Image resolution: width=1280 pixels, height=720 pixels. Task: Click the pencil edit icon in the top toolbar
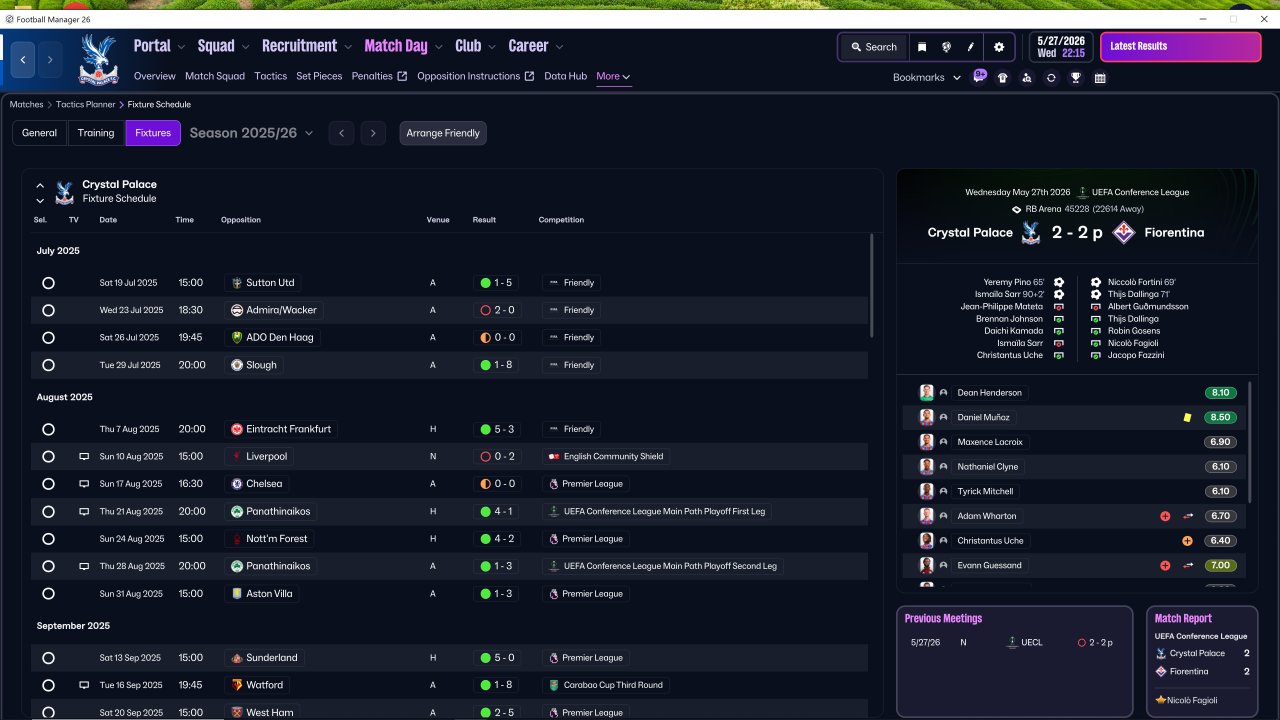(x=970, y=47)
